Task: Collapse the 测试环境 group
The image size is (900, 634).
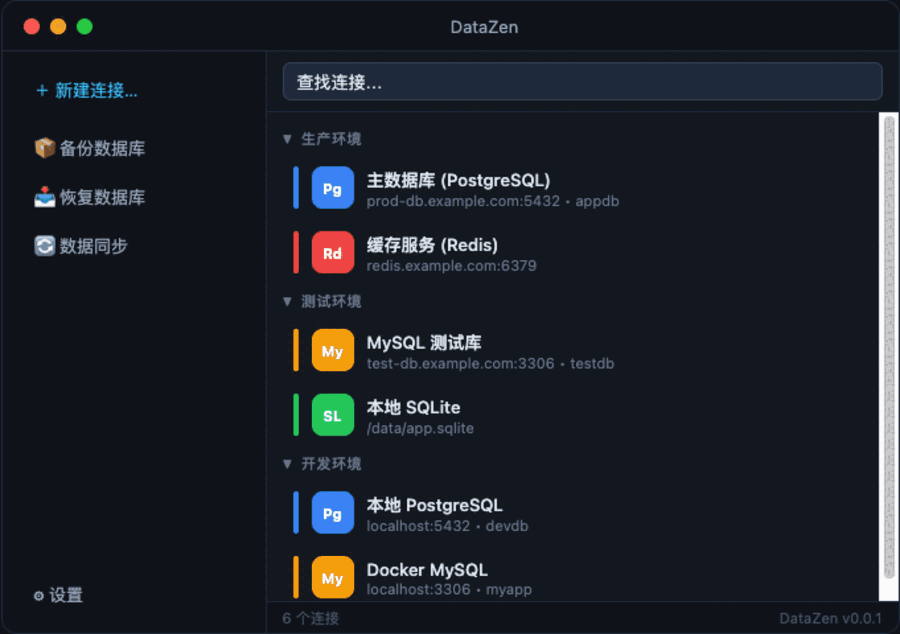Action: (x=288, y=301)
